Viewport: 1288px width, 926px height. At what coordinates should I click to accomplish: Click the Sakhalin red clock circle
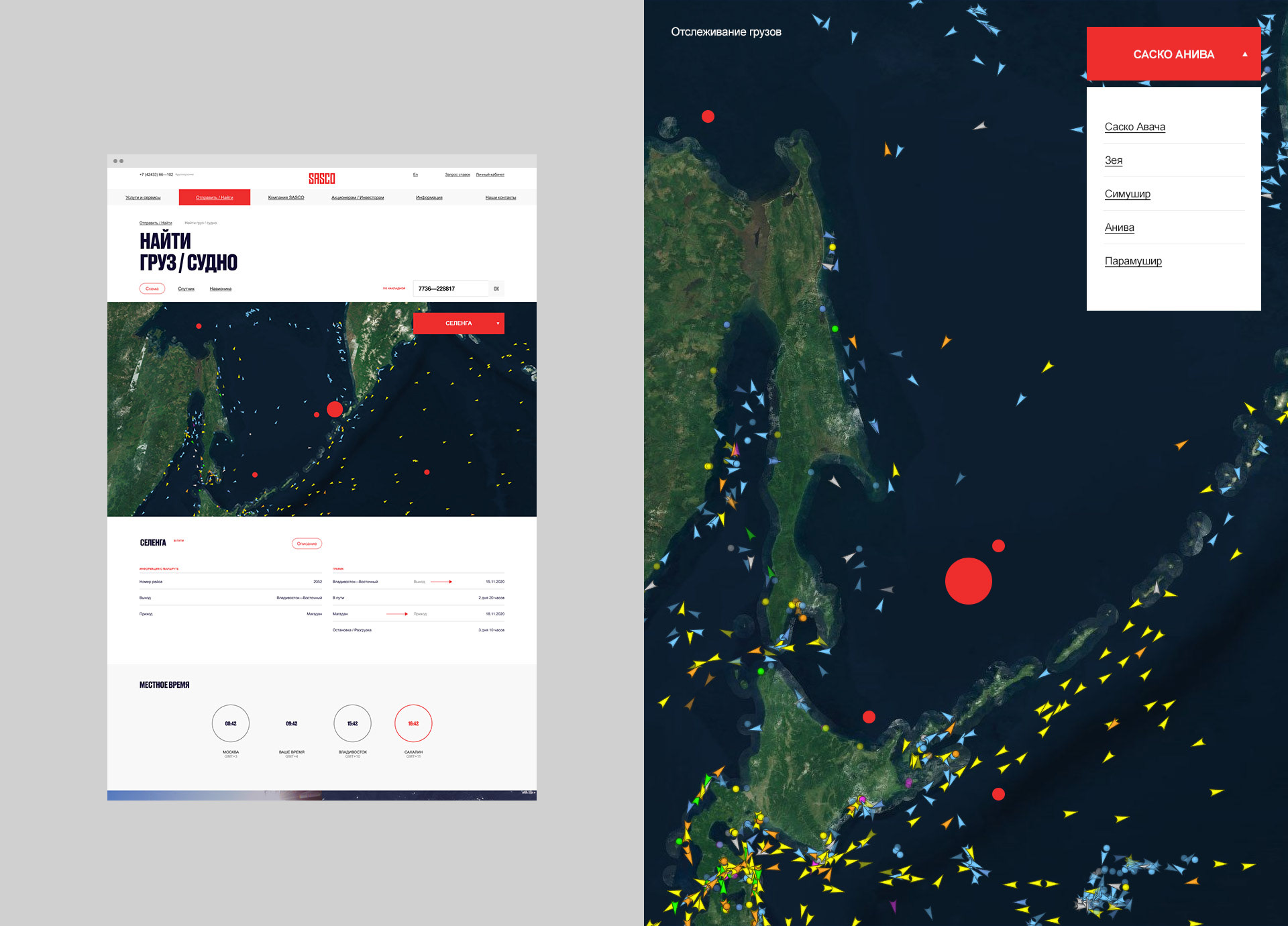[413, 723]
